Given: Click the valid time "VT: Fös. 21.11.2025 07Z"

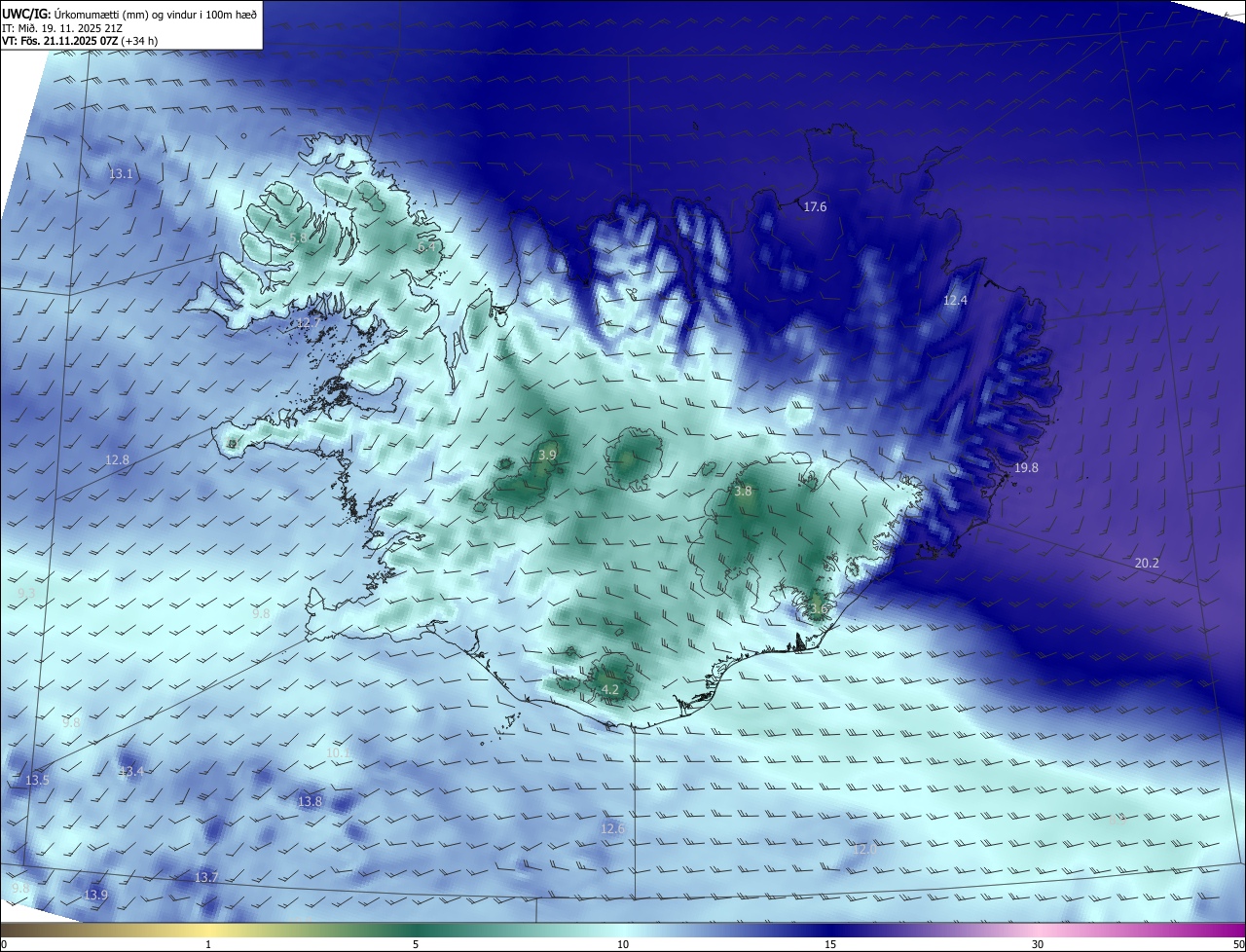Looking at the screenshot, I should [61, 41].
